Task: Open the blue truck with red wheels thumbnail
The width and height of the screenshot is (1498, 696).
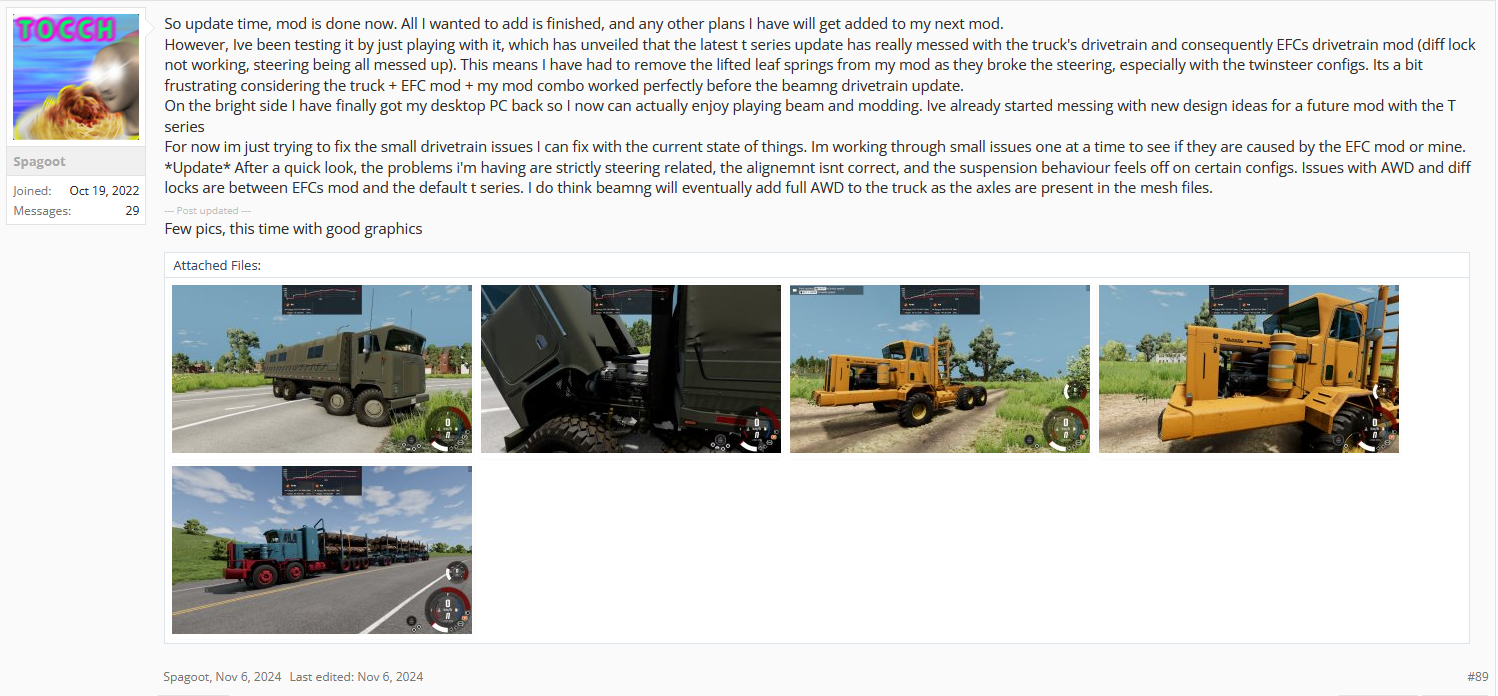Action: click(x=322, y=550)
